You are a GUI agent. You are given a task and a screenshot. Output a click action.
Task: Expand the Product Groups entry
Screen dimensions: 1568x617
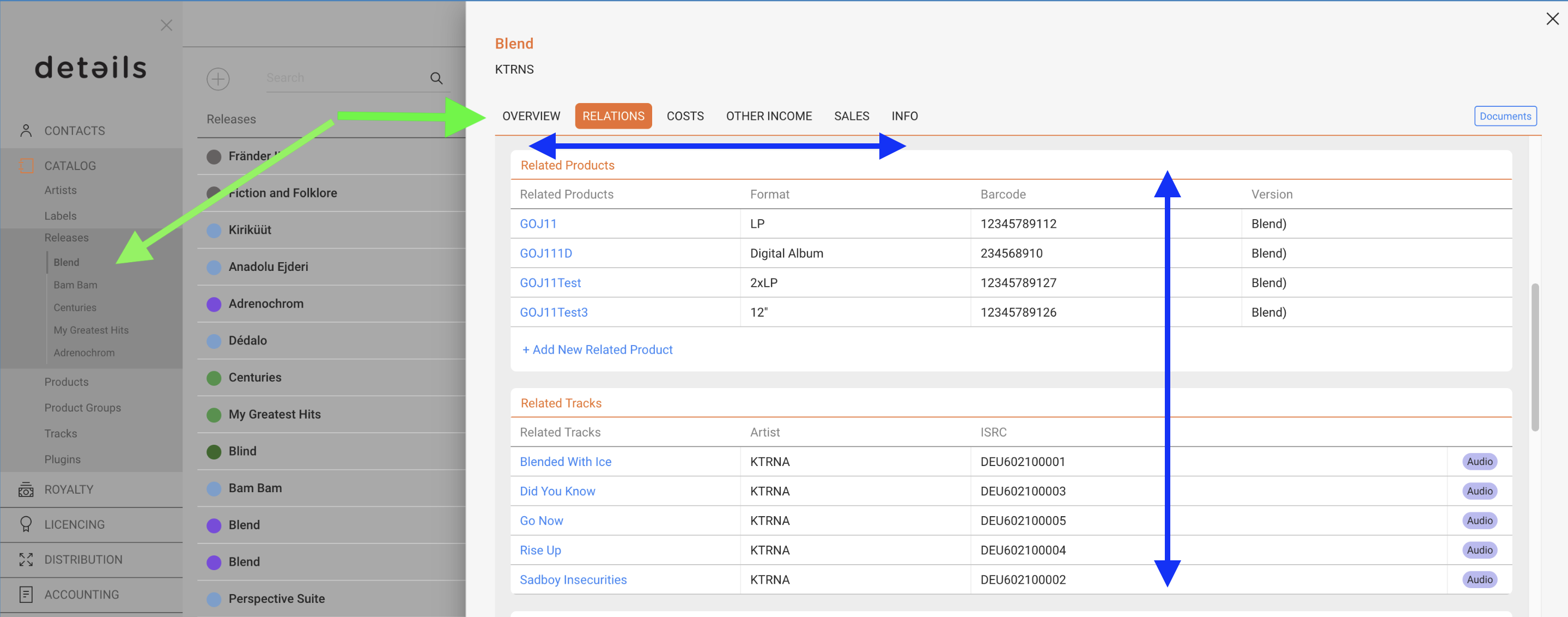point(82,408)
